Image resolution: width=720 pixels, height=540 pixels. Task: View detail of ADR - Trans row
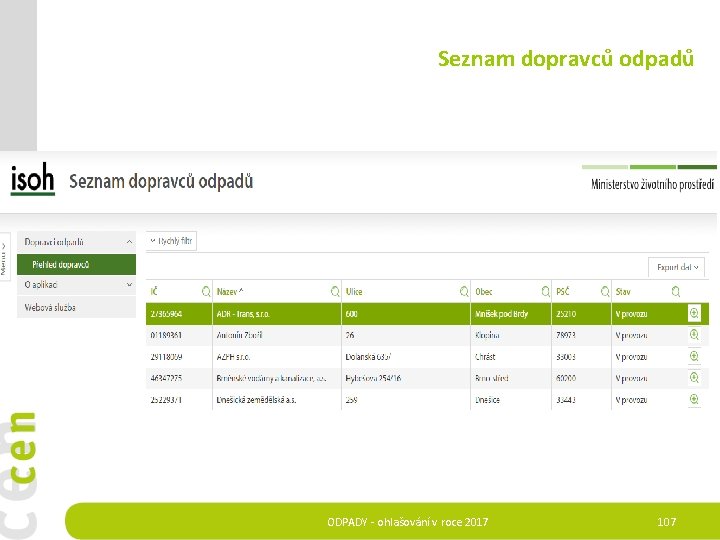(694, 314)
